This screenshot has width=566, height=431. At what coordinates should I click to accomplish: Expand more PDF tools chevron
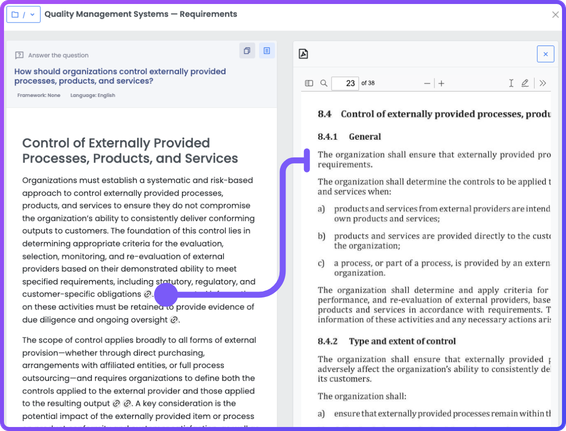tap(543, 83)
